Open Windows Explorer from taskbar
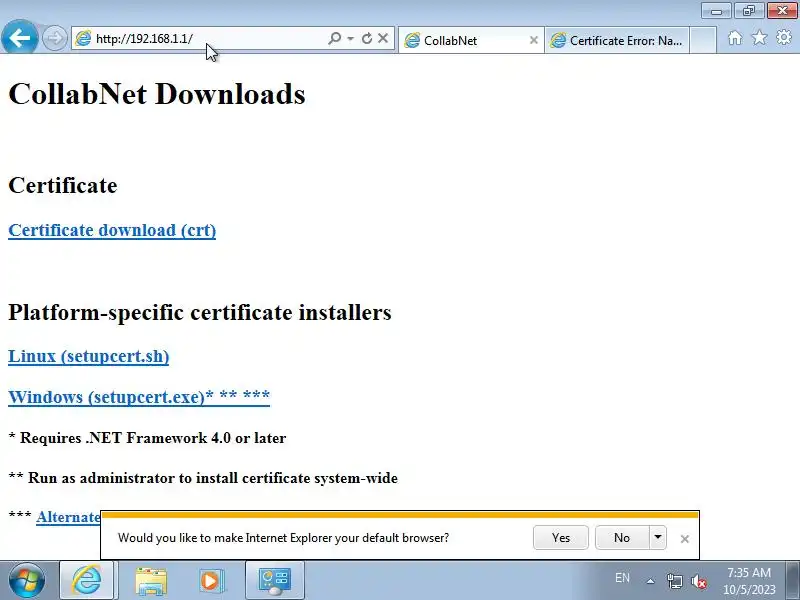The width and height of the screenshot is (800, 600). point(151,581)
